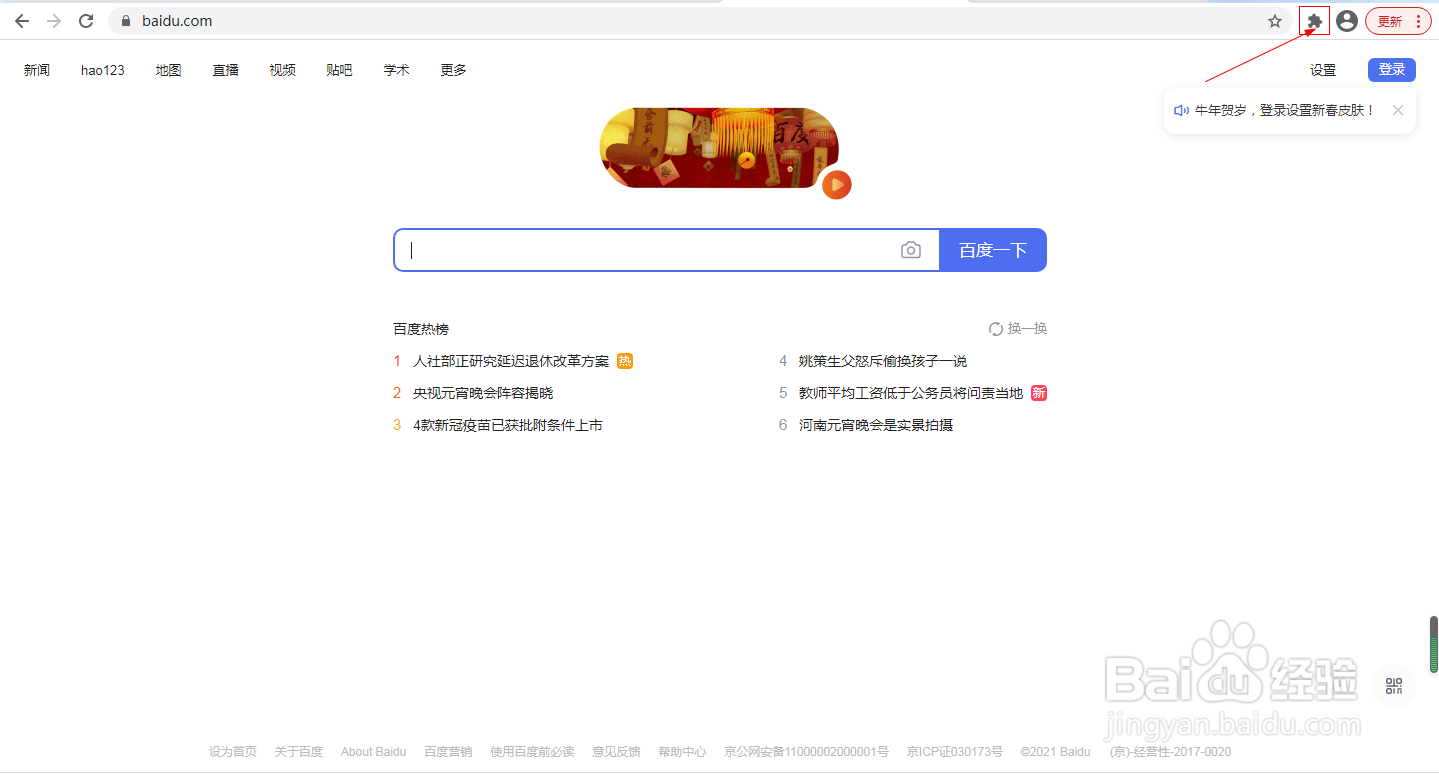Open the hao123 nav link

[103, 70]
